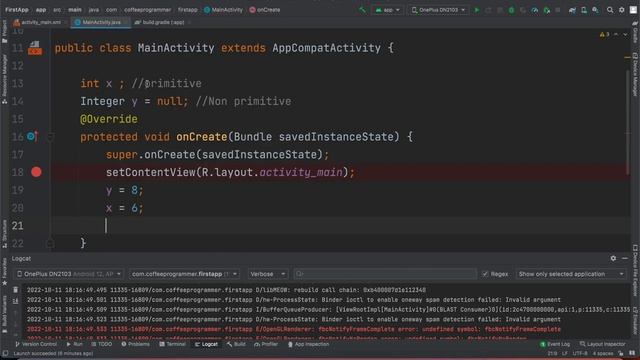Click Scroll to End icon in Logcat
The height and width of the screenshot is (360, 640).
(16, 301)
